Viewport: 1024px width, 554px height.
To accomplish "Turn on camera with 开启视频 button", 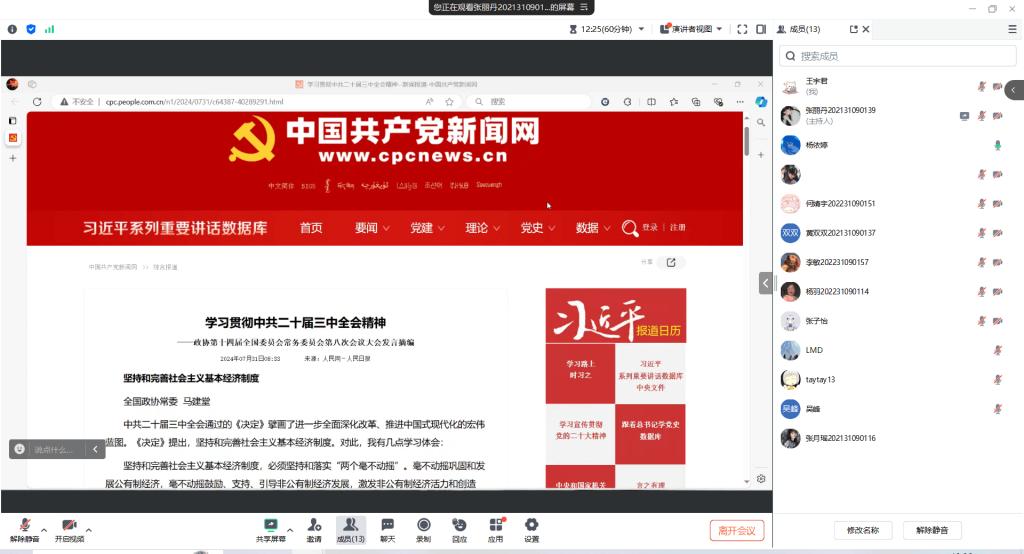I will pyautogui.click(x=69, y=530).
